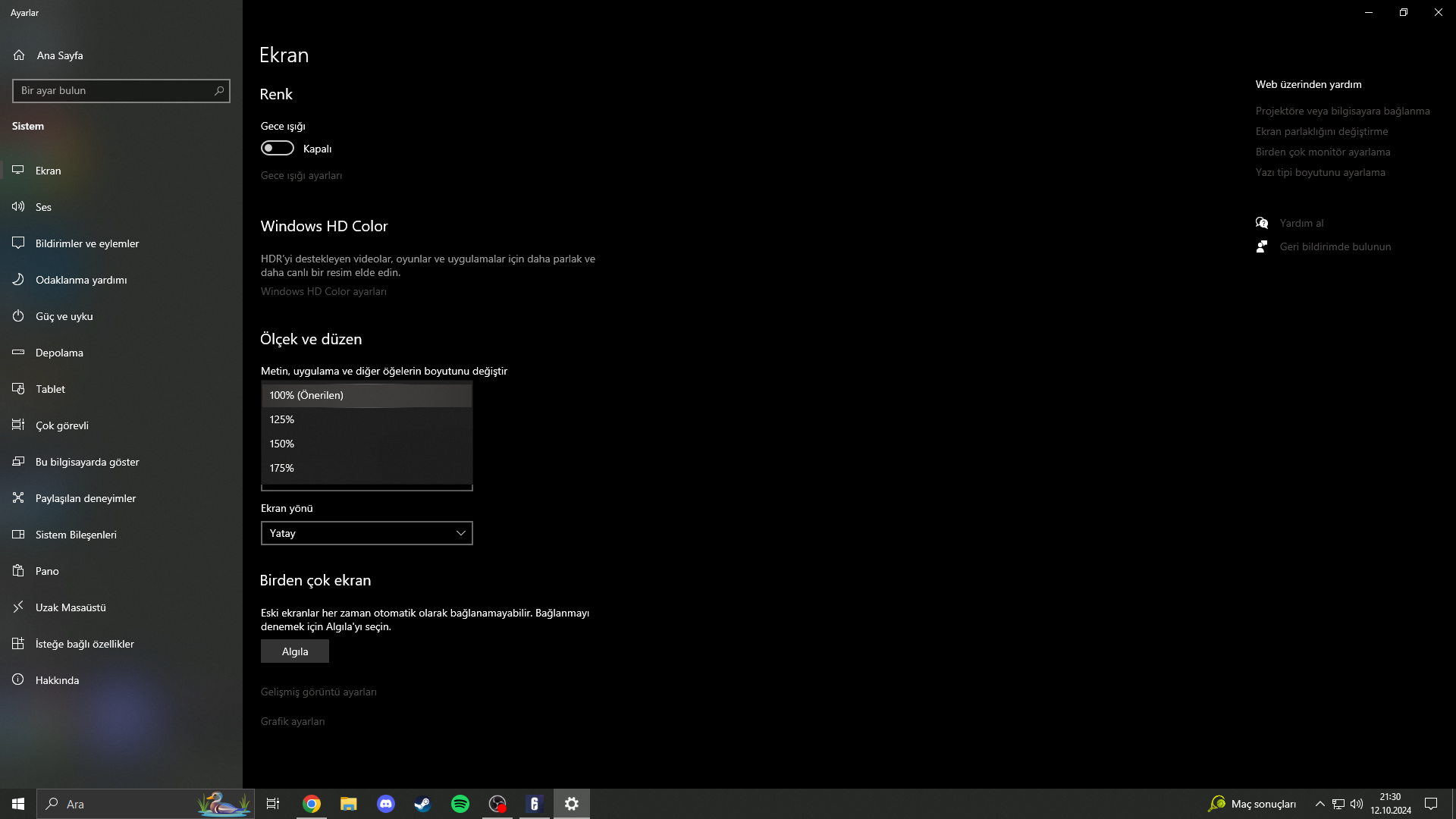The height and width of the screenshot is (819, 1456).
Task: Click the Algıla button
Action: point(295,651)
